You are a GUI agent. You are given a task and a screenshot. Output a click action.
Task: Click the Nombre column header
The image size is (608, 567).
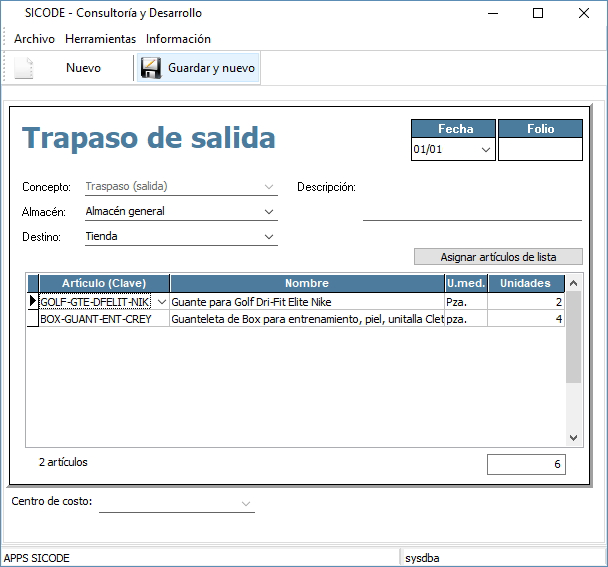tap(306, 283)
